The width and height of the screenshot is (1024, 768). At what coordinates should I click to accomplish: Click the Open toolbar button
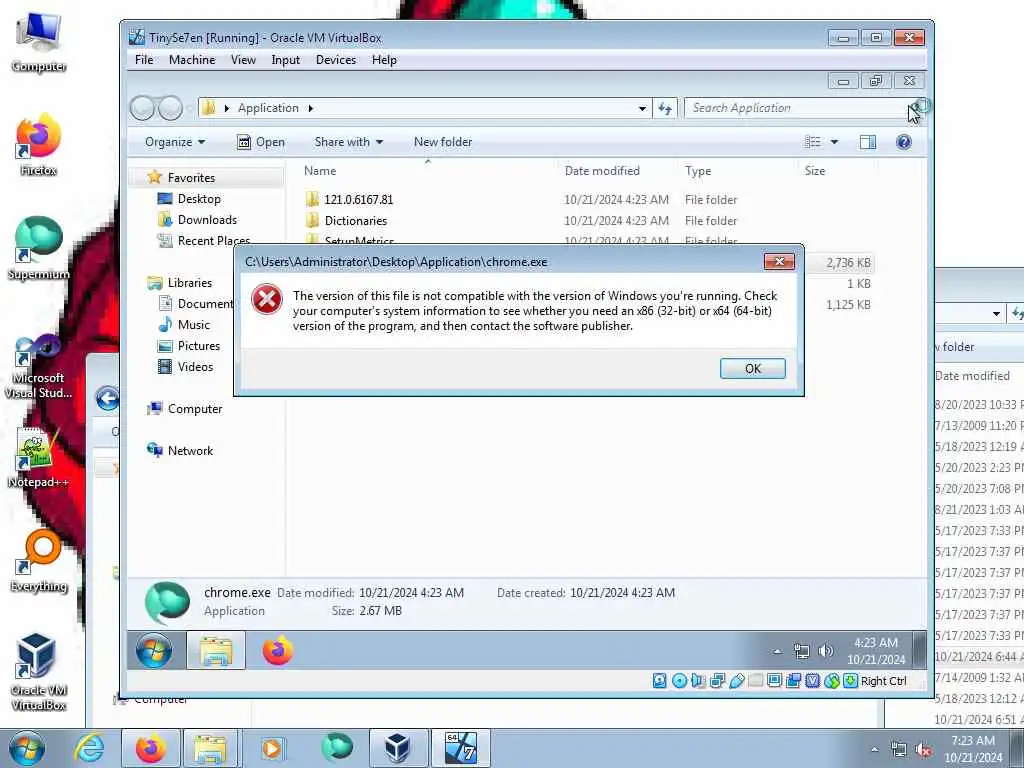(261, 142)
